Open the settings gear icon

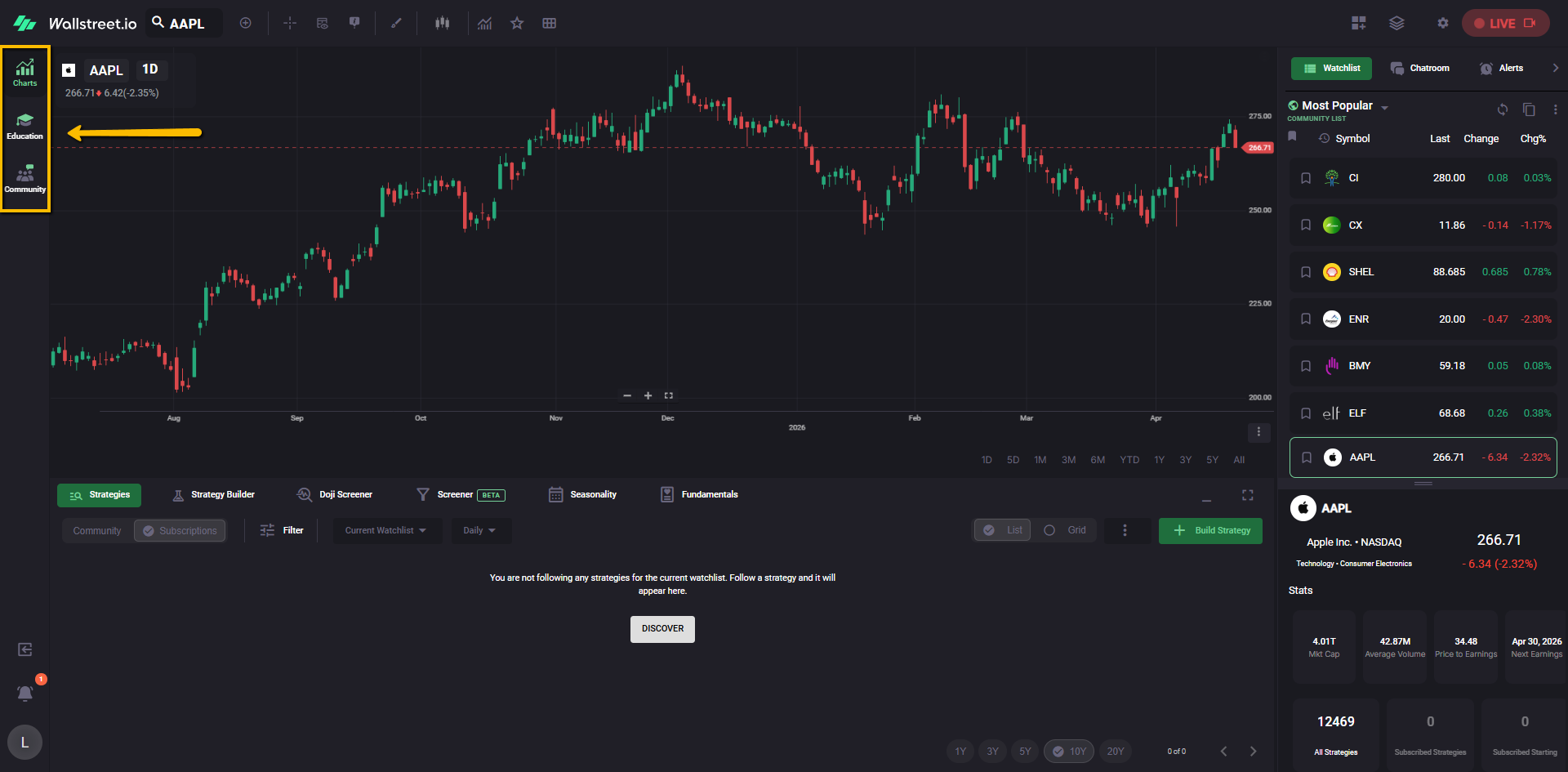(1442, 23)
